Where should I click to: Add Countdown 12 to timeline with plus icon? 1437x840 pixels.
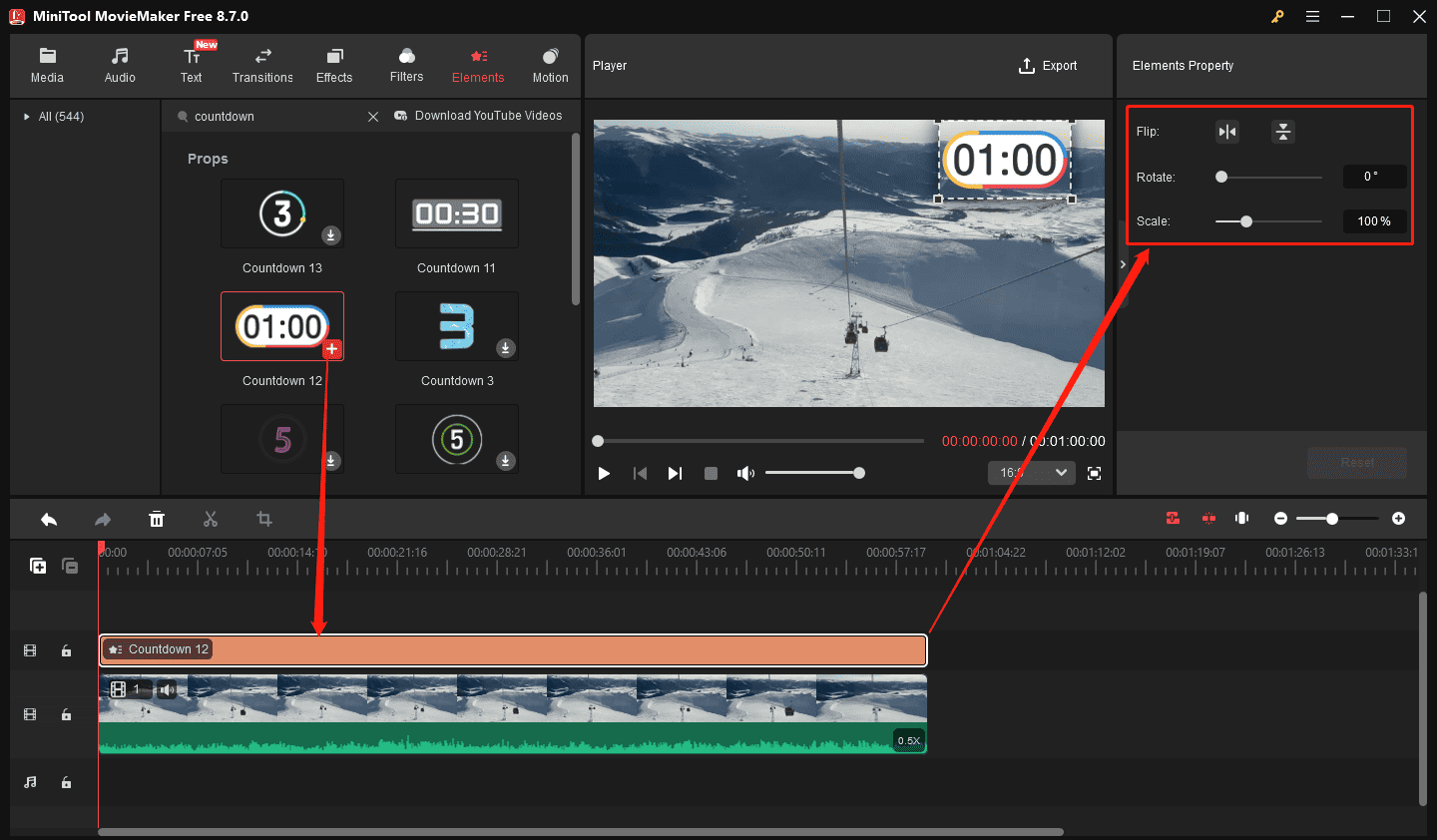pyautogui.click(x=332, y=349)
